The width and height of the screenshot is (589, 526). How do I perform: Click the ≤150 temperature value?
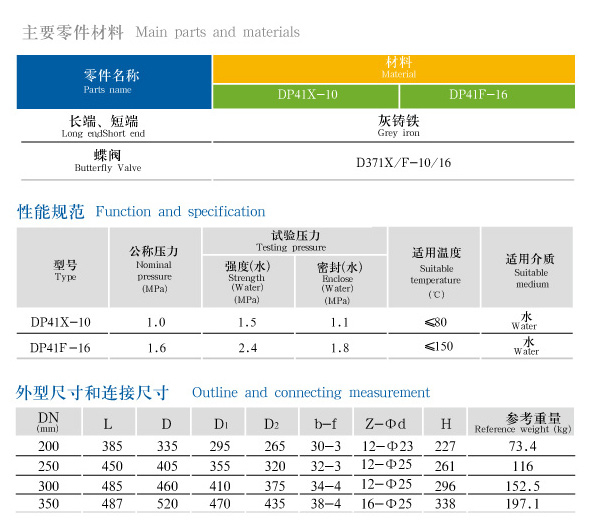[x=439, y=346]
